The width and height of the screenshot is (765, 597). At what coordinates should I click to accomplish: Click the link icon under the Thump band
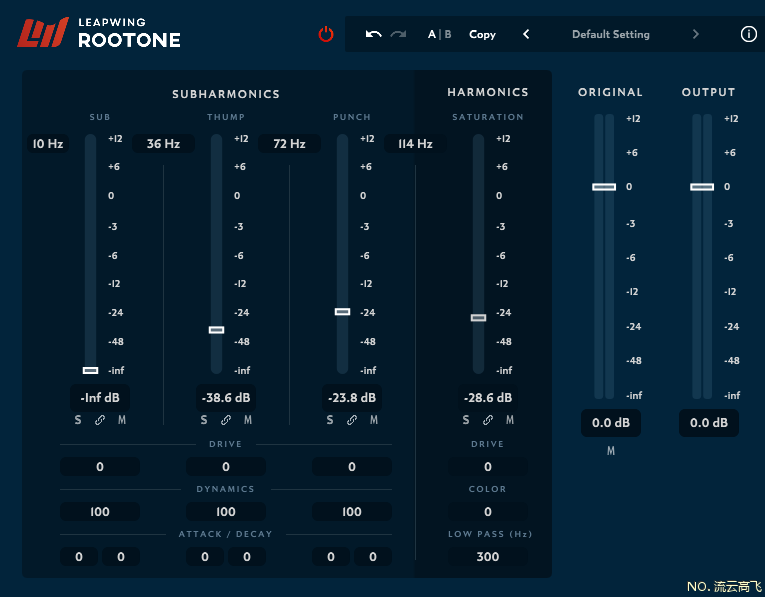point(226,420)
